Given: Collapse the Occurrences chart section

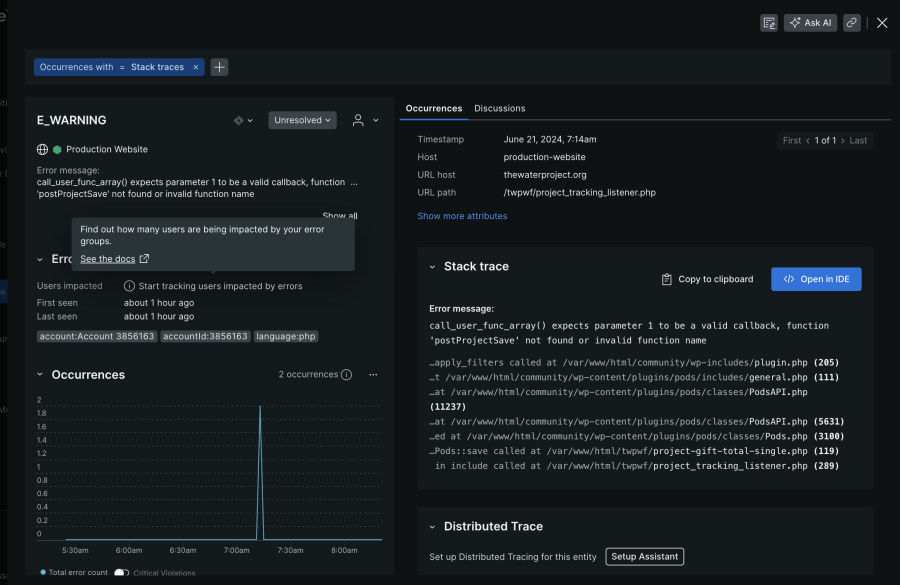Looking at the screenshot, I should tap(40, 375).
